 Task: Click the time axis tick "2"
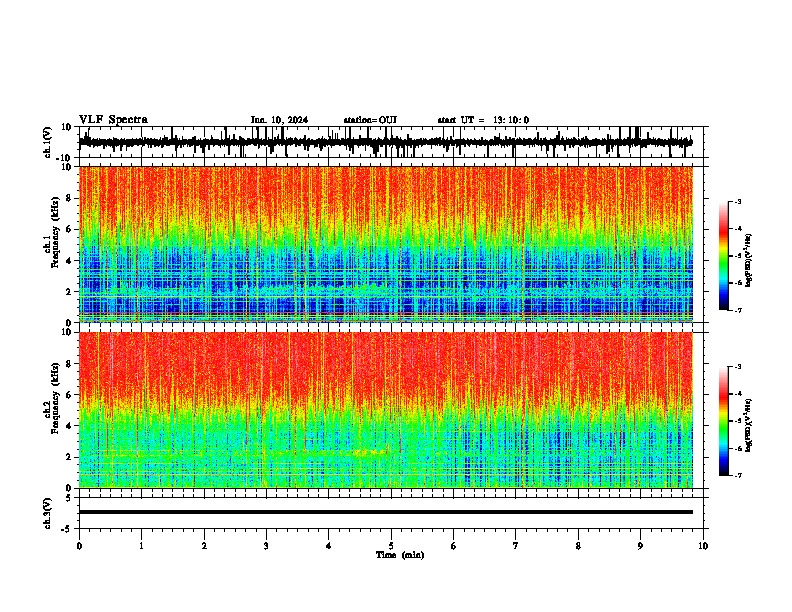click(204, 546)
